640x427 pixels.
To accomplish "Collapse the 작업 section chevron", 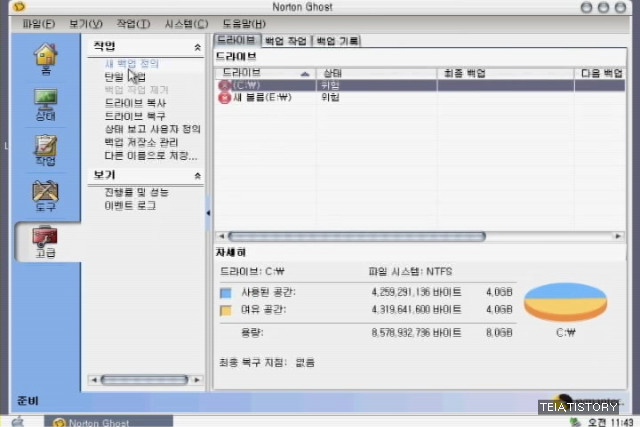I will (x=198, y=47).
